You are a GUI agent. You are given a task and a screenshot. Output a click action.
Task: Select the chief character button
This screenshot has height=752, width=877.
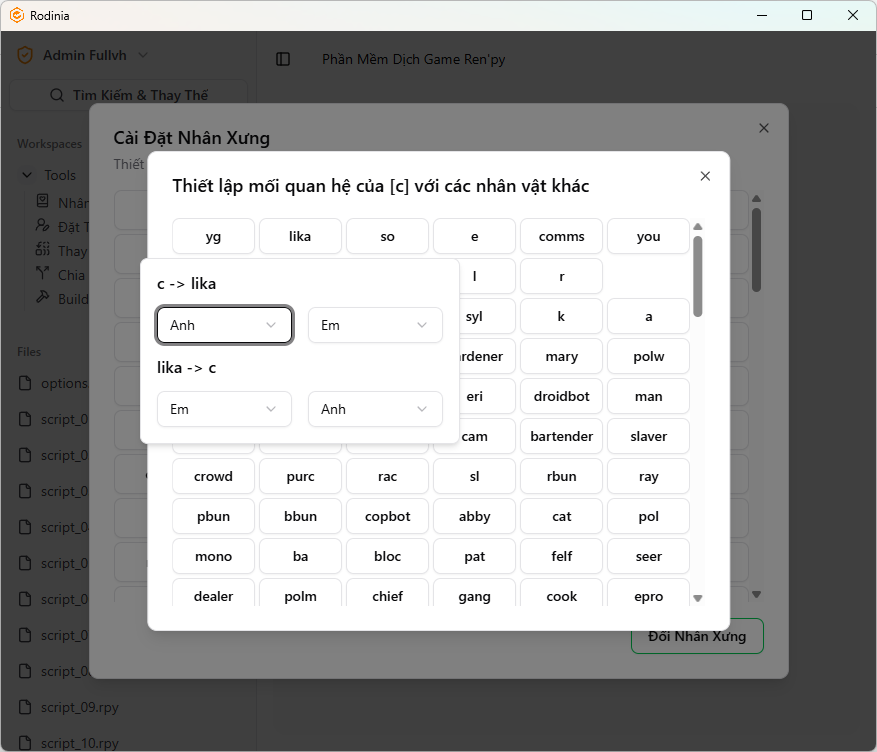click(x=388, y=593)
